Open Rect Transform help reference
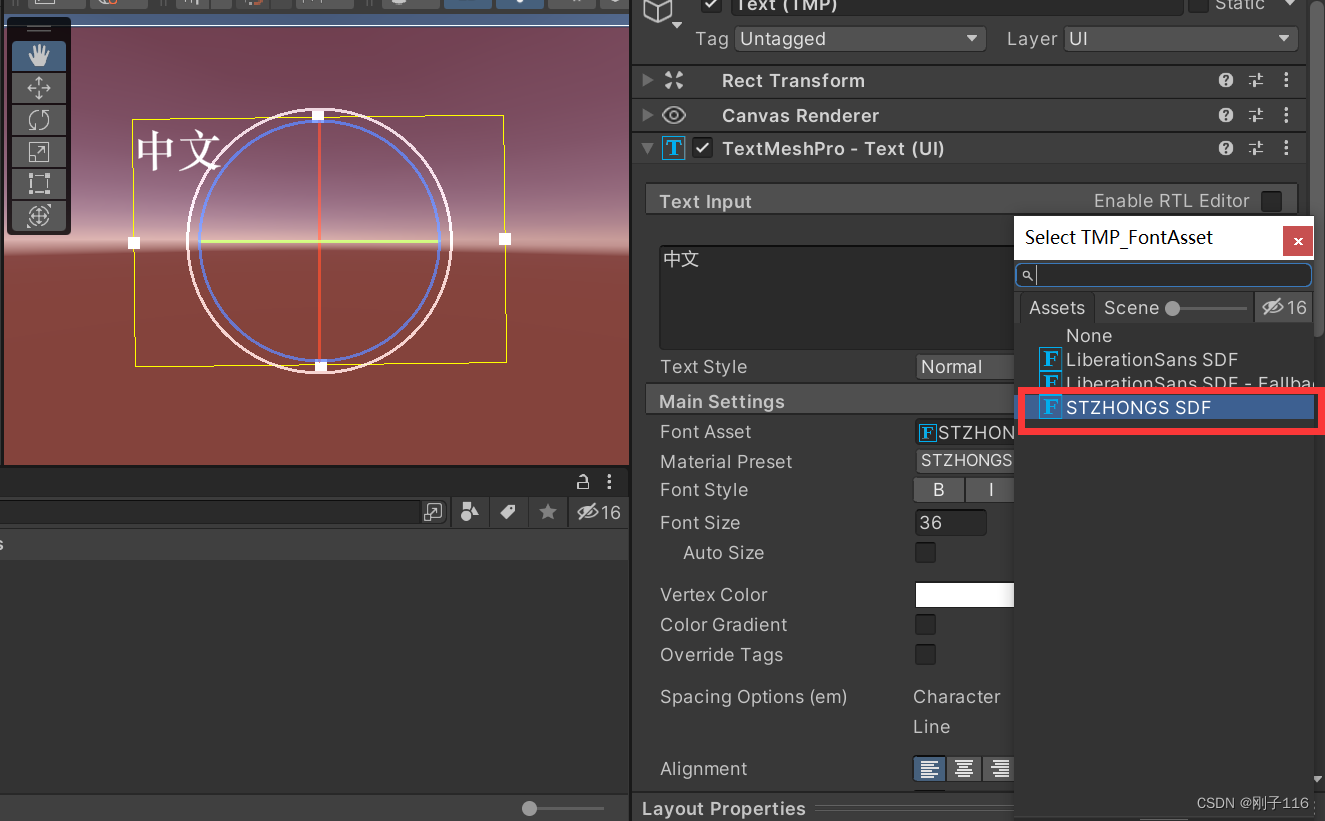 [1226, 81]
